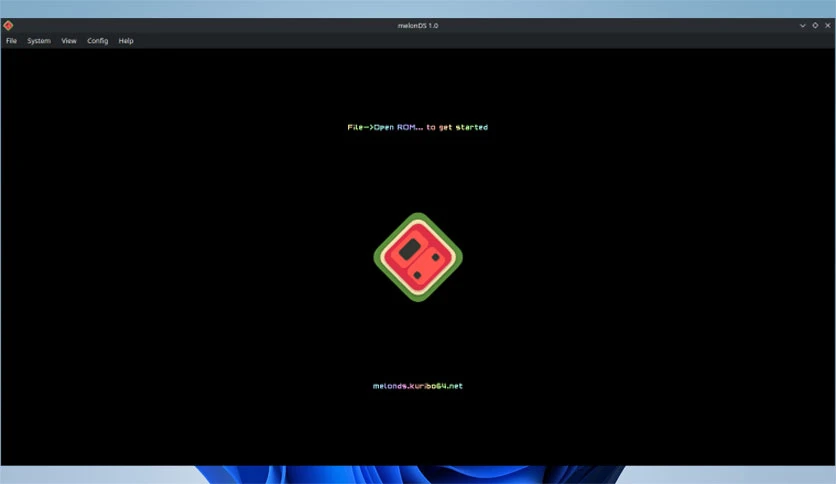Close the melonDS window
836x484 pixels.
coord(827,25)
